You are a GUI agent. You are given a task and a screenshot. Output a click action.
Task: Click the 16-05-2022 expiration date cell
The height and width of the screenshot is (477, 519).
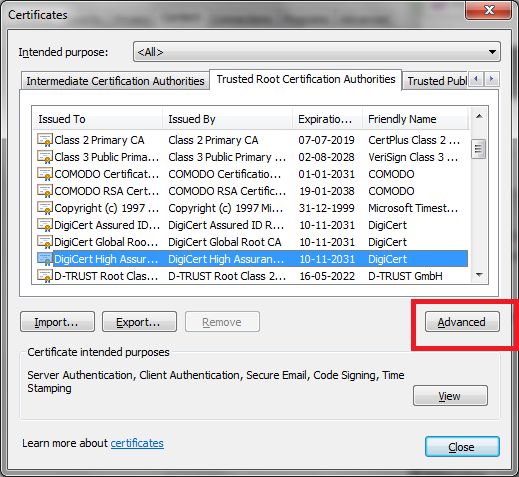click(x=327, y=276)
